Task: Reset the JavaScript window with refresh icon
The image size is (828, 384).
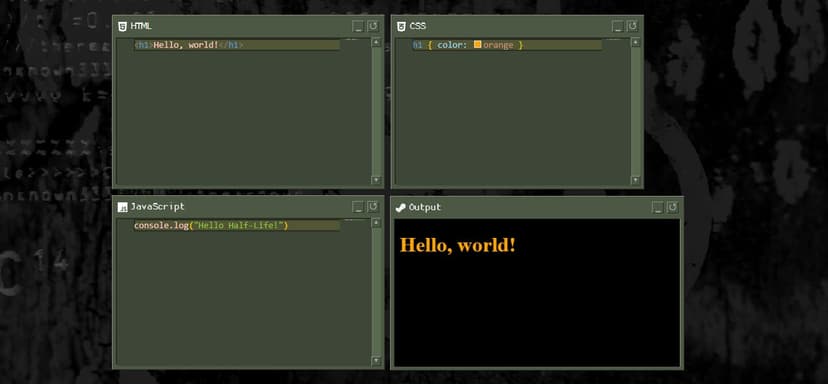Action: point(373,207)
